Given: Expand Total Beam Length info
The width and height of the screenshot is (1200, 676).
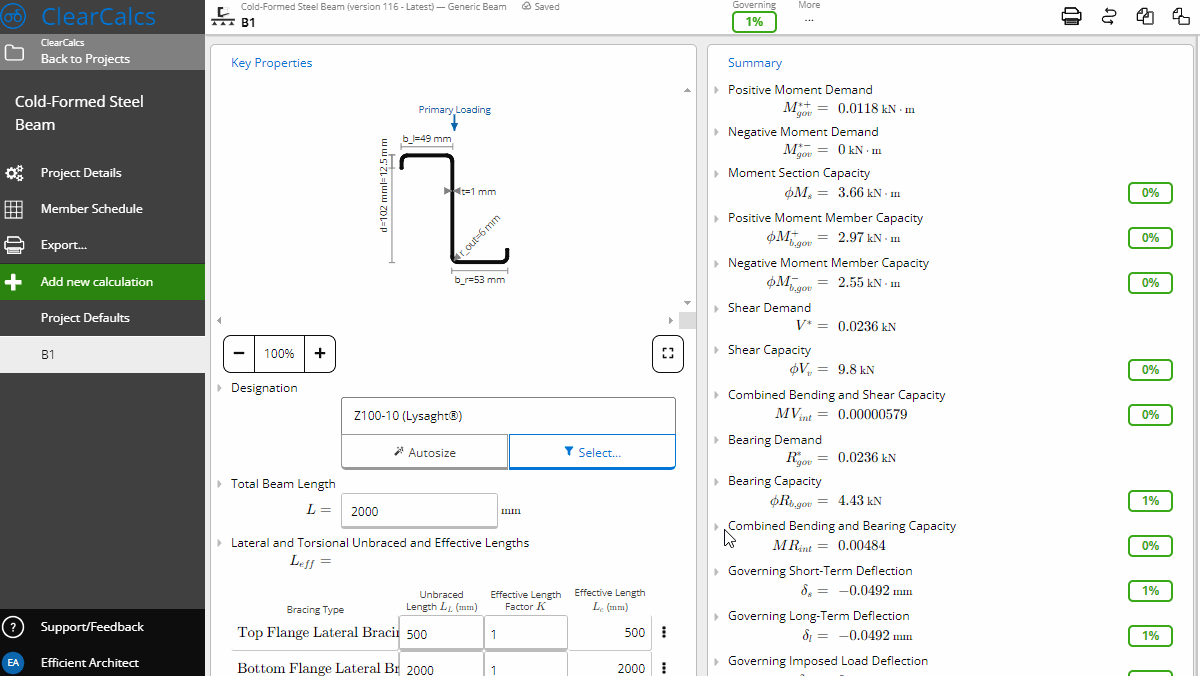Looking at the screenshot, I should pyautogui.click(x=220, y=484).
